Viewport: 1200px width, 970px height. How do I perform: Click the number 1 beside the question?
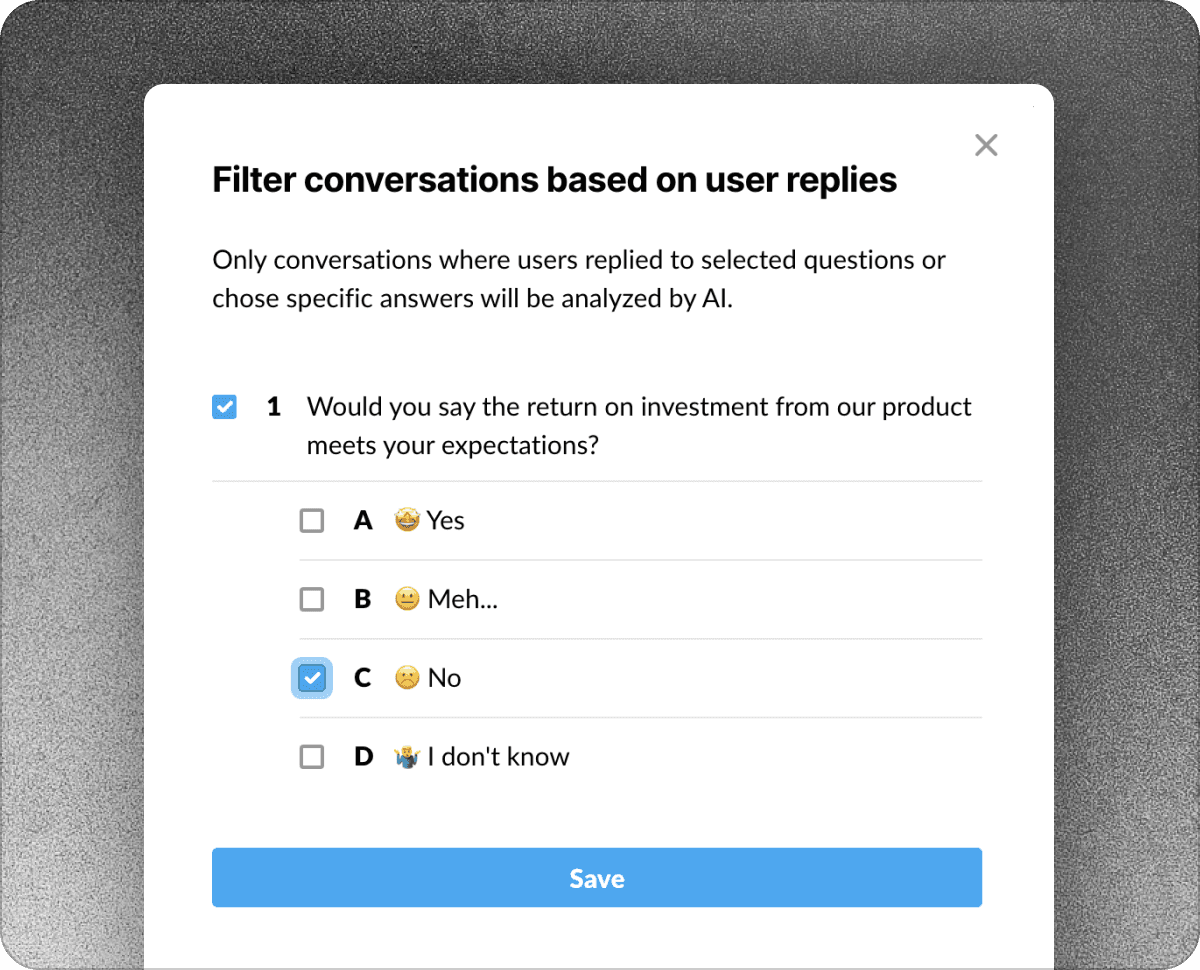point(272,406)
